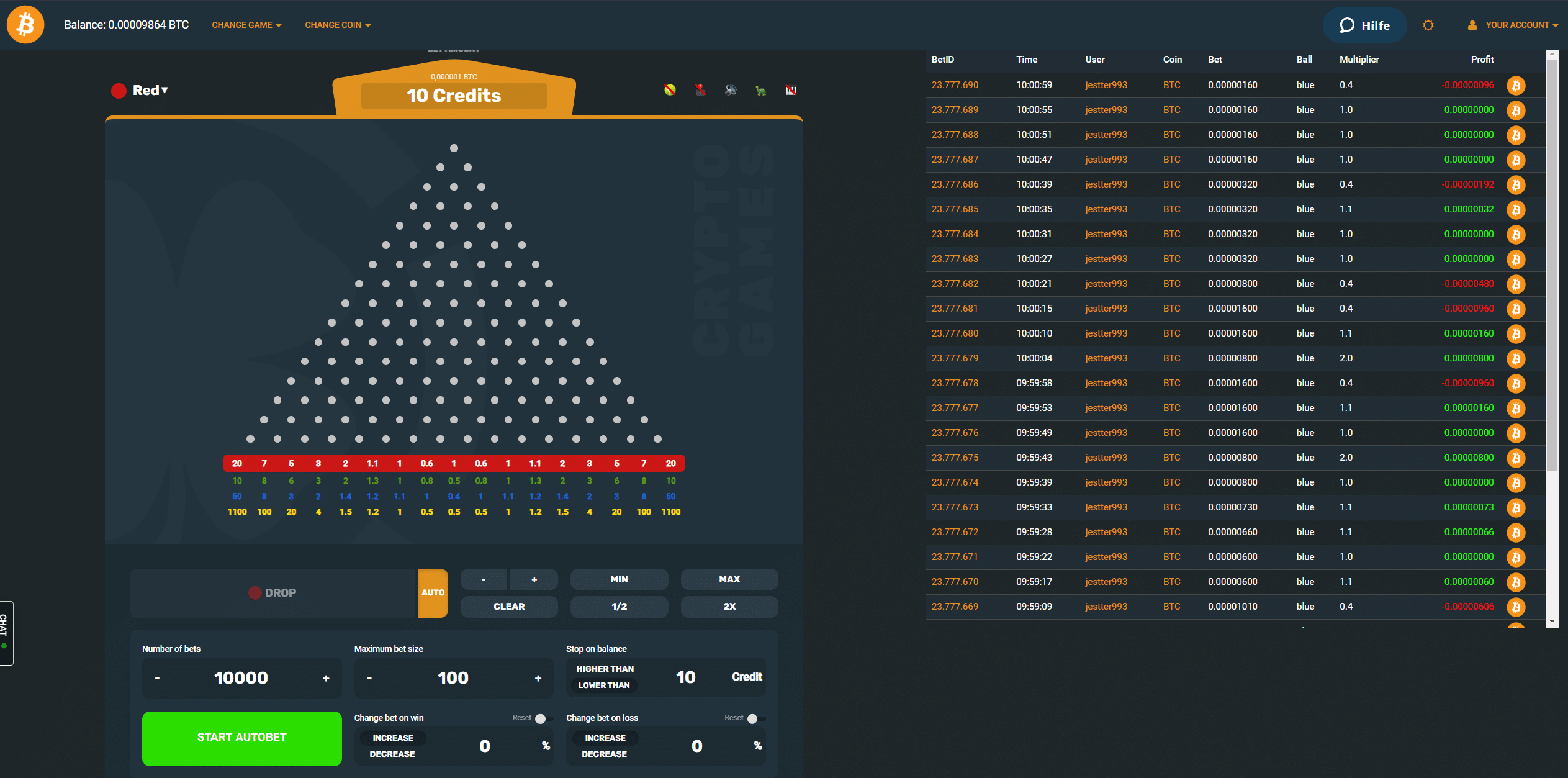The image size is (1568, 778).
Task: Click Bitcoin coin icon for bet 23.777.679
Action: [1516, 358]
